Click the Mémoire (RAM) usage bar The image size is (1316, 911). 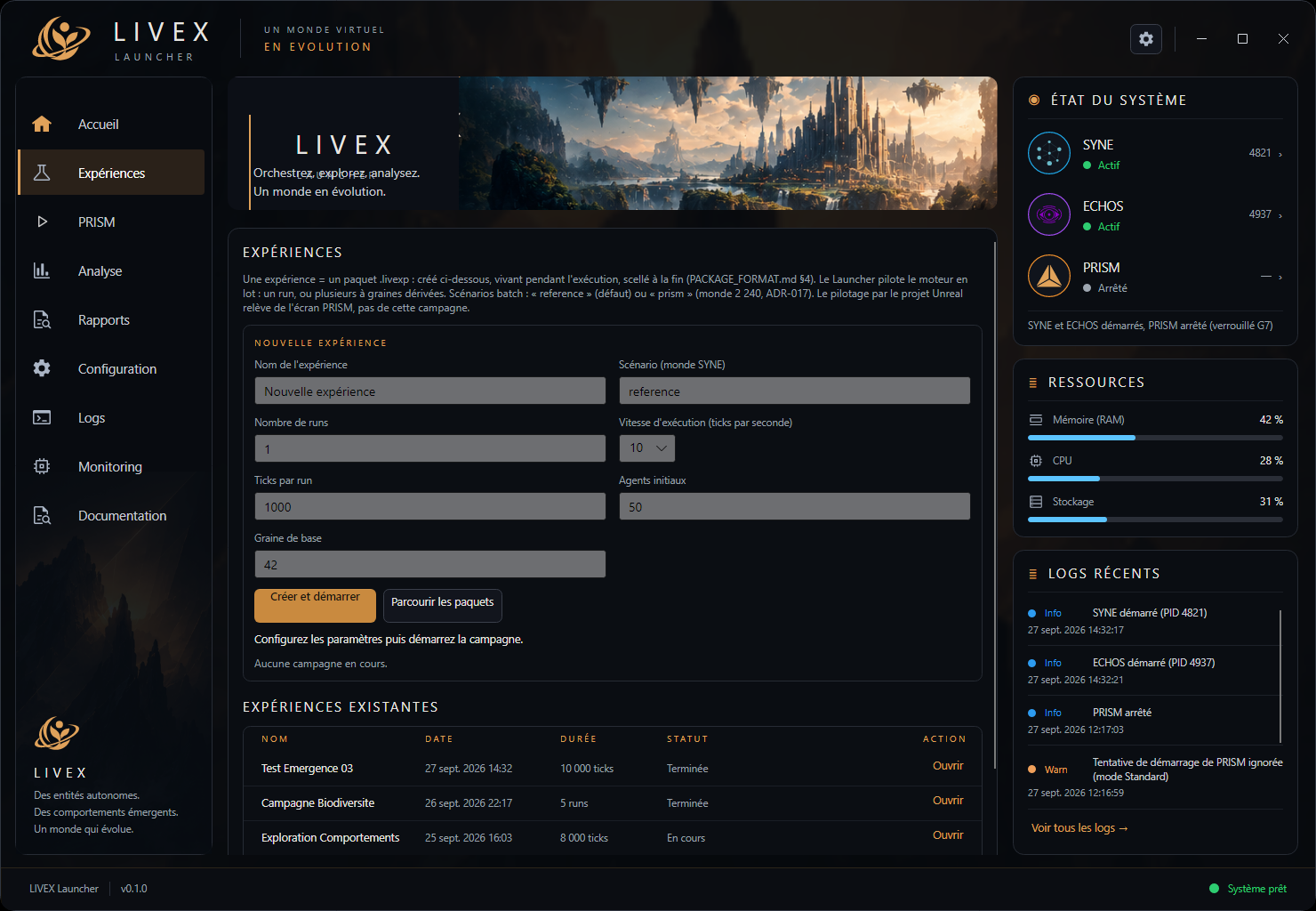(x=1155, y=438)
